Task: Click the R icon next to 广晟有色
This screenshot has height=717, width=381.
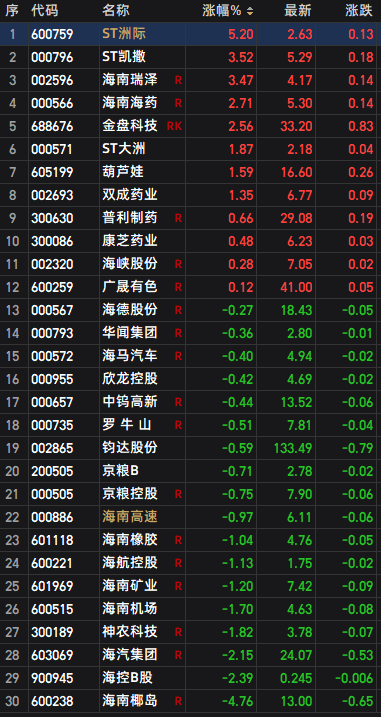Action: pyautogui.click(x=178, y=287)
